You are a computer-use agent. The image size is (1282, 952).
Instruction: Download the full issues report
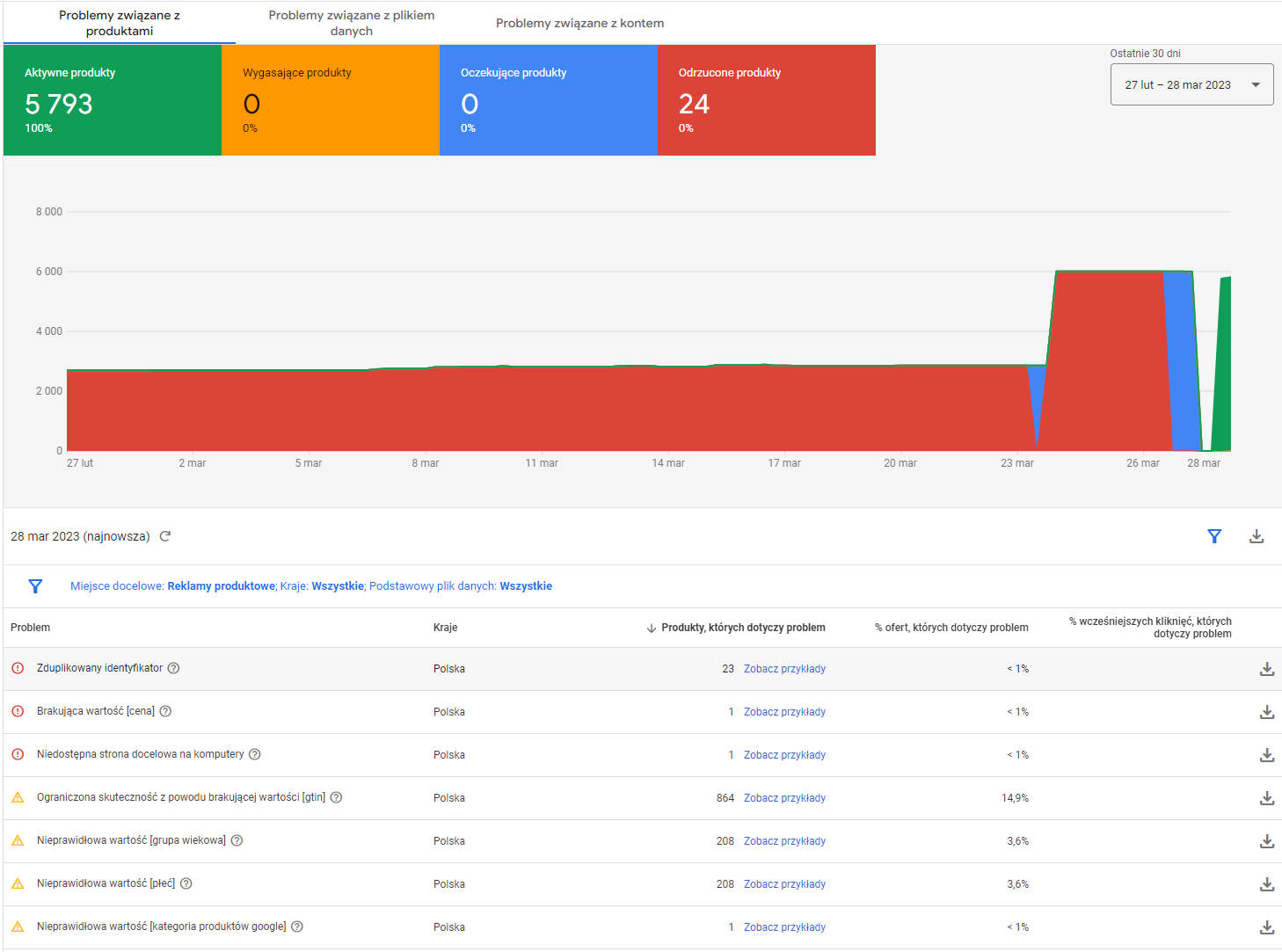click(x=1257, y=536)
